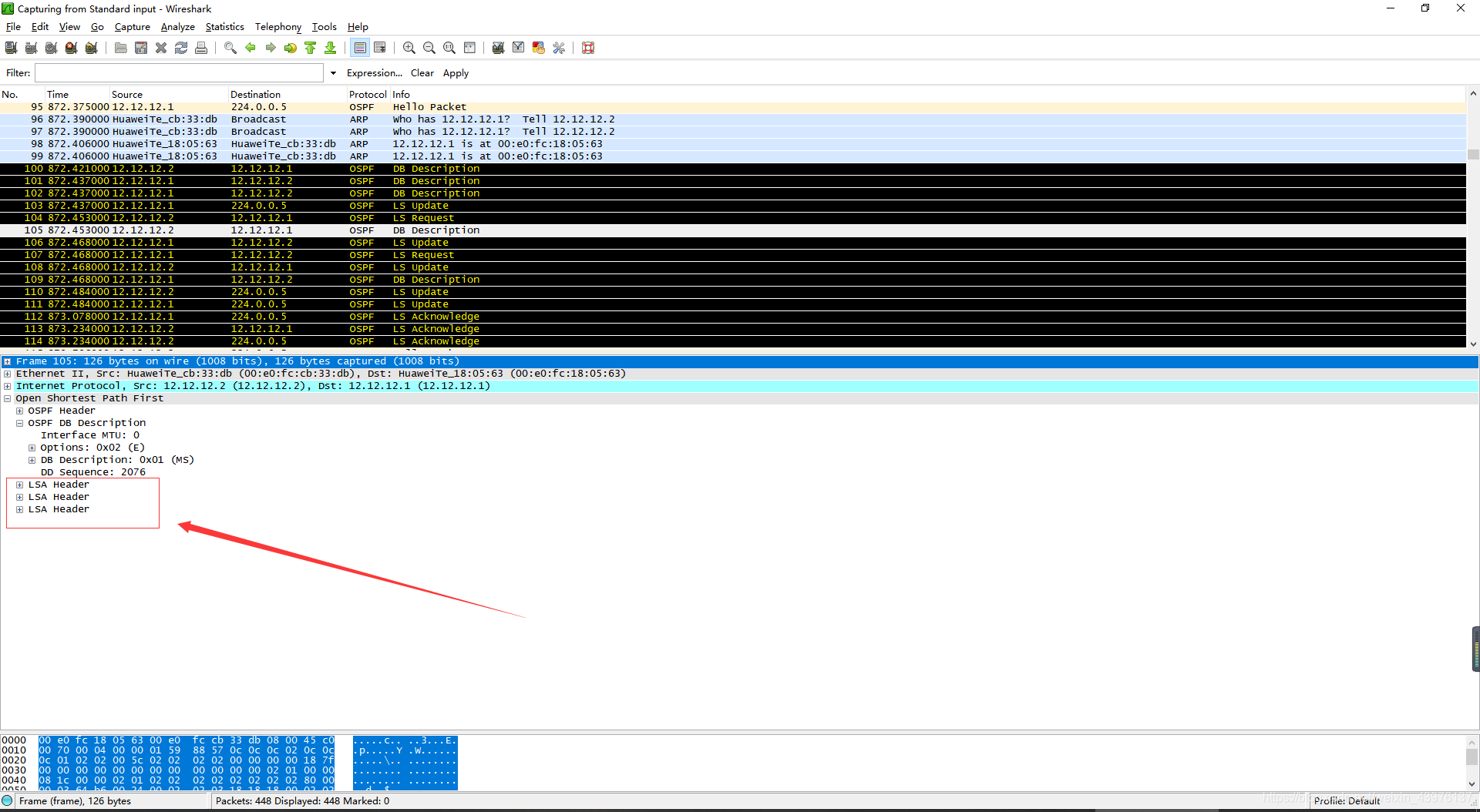Open preferences with the tools icon
1480x812 pixels.
(x=559, y=48)
